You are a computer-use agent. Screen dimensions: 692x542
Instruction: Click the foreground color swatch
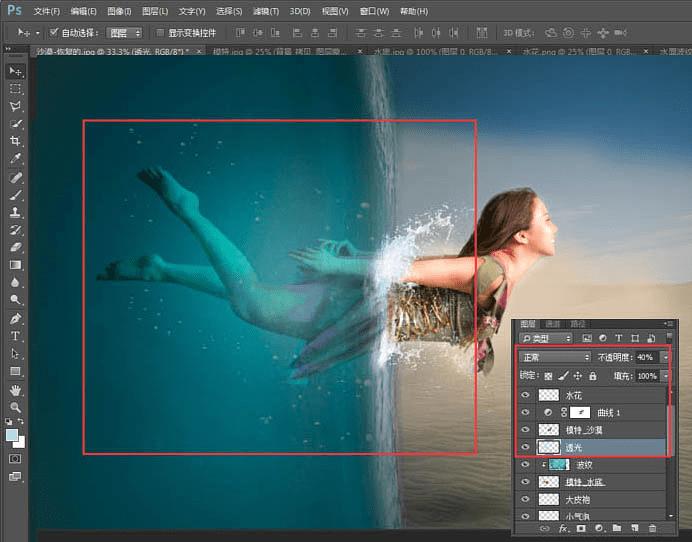pyautogui.click(x=12, y=434)
